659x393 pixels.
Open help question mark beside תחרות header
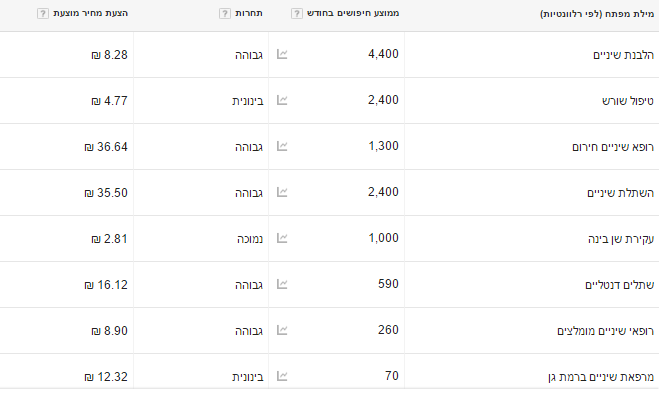tap(225, 13)
